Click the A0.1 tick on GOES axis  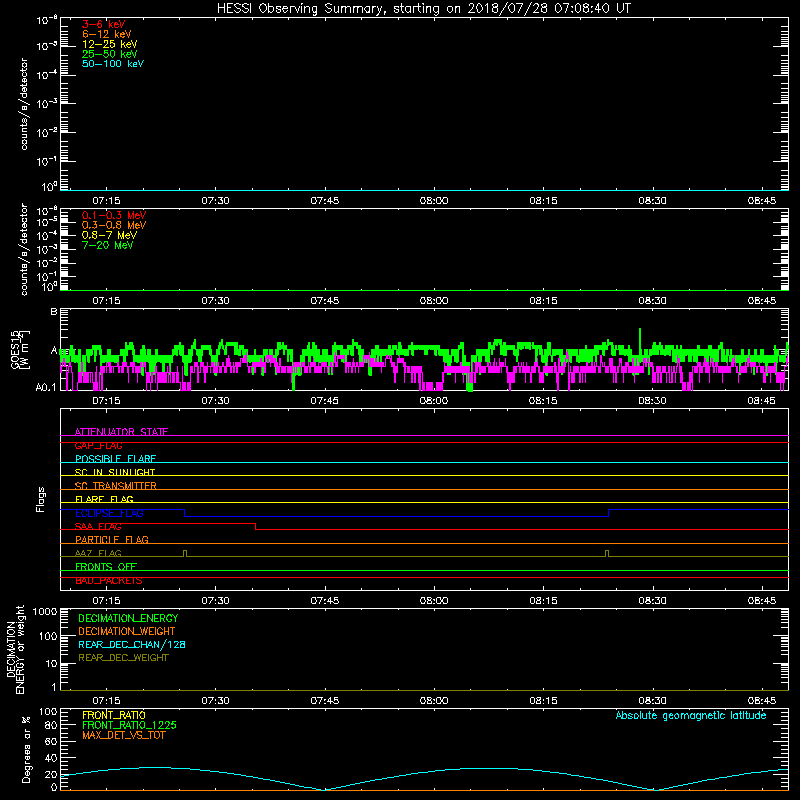coord(46,388)
